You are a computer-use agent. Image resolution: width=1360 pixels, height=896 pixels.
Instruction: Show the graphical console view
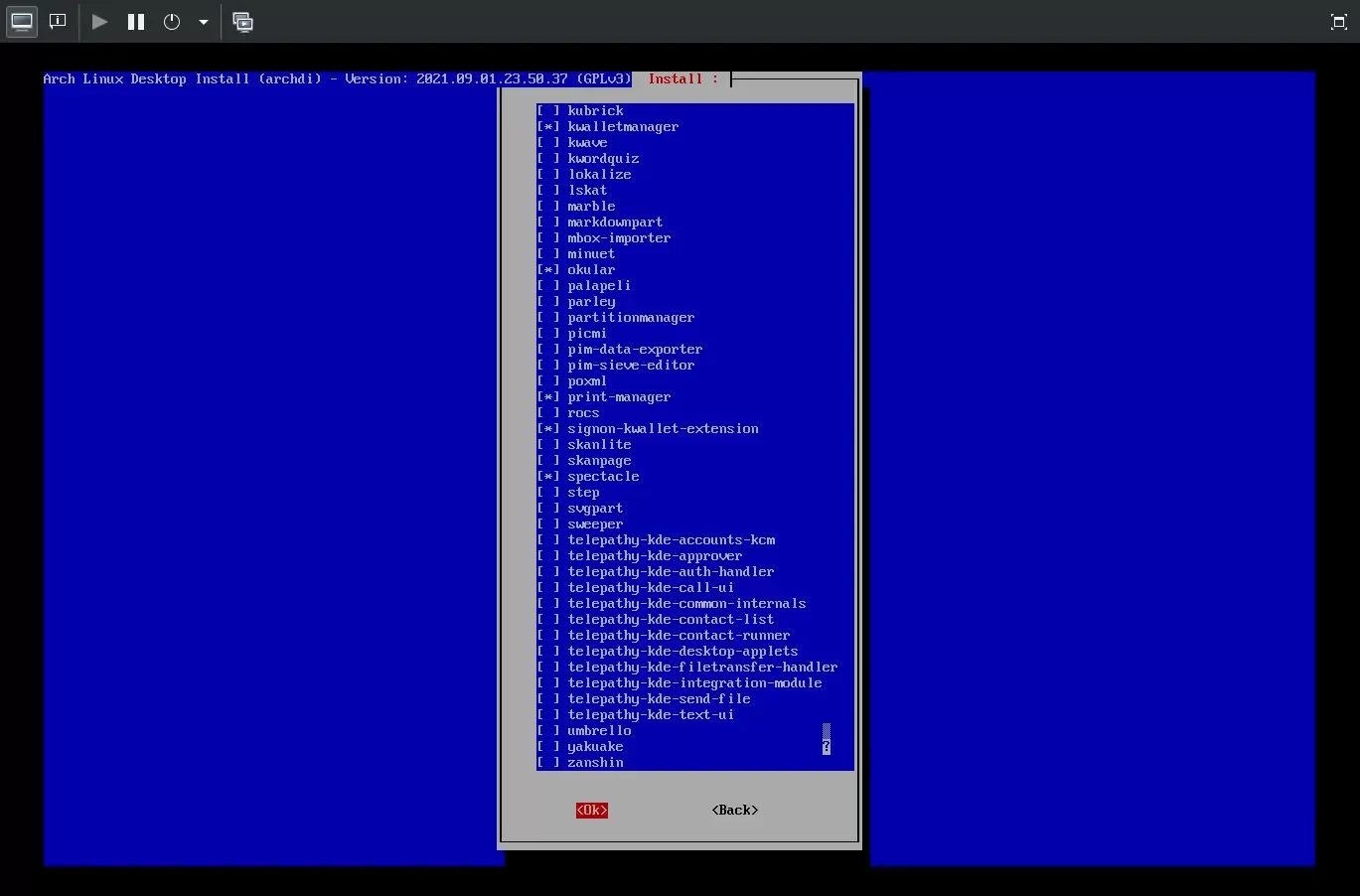pos(22,21)
